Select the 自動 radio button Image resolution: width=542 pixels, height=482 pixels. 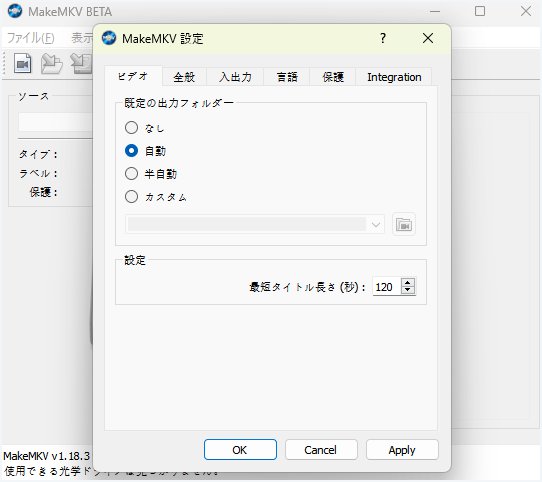[x=131, y=150]
